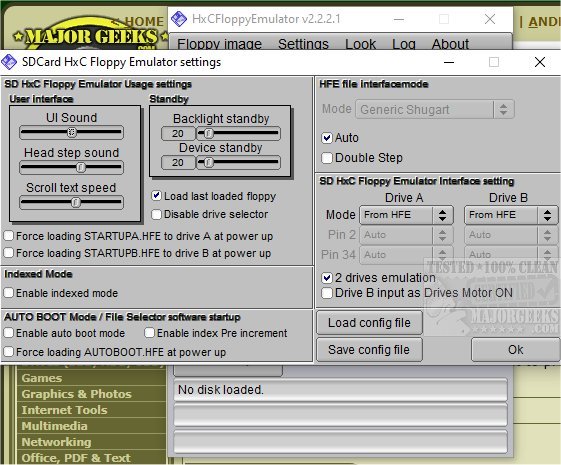The image size is (561, 465).
Task: Open Drive A Mode dropdown
Action: pos(406,215)
